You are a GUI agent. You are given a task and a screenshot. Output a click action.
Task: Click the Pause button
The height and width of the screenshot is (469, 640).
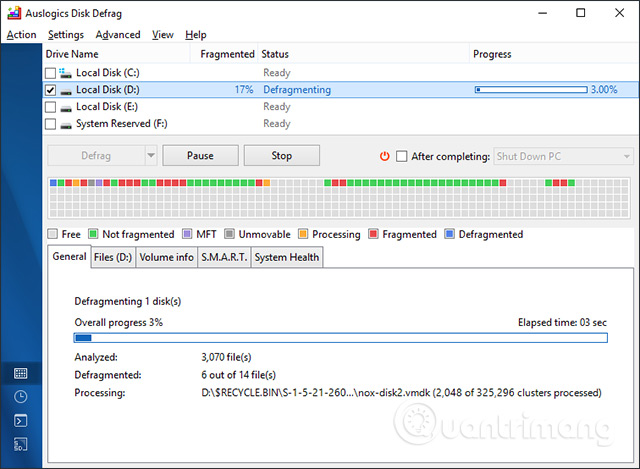point(200,156)
